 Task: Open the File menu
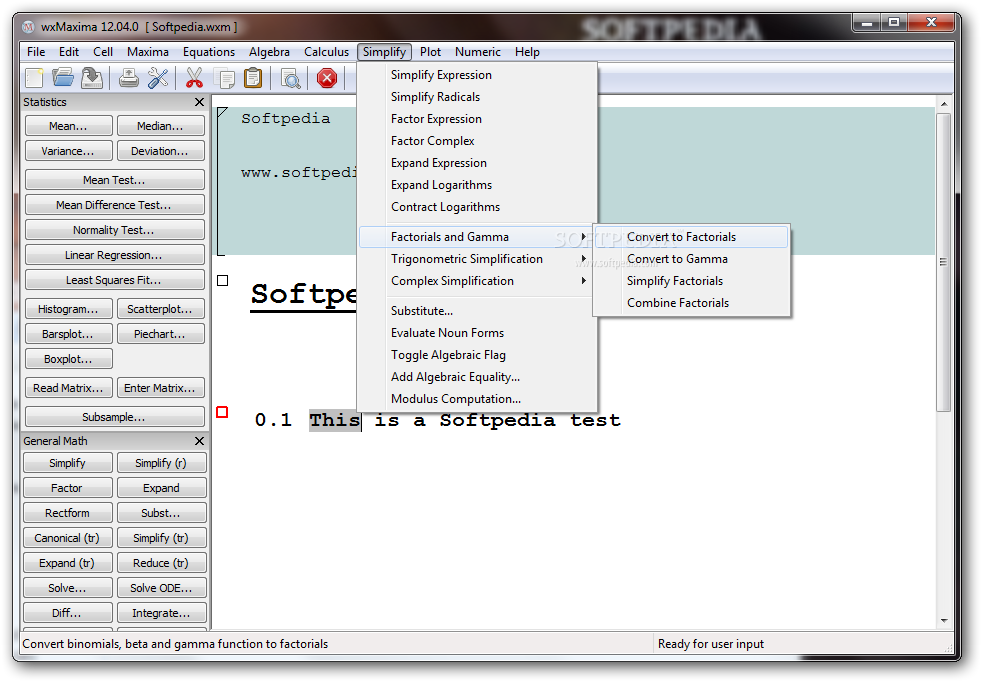(x=36, y=52)
